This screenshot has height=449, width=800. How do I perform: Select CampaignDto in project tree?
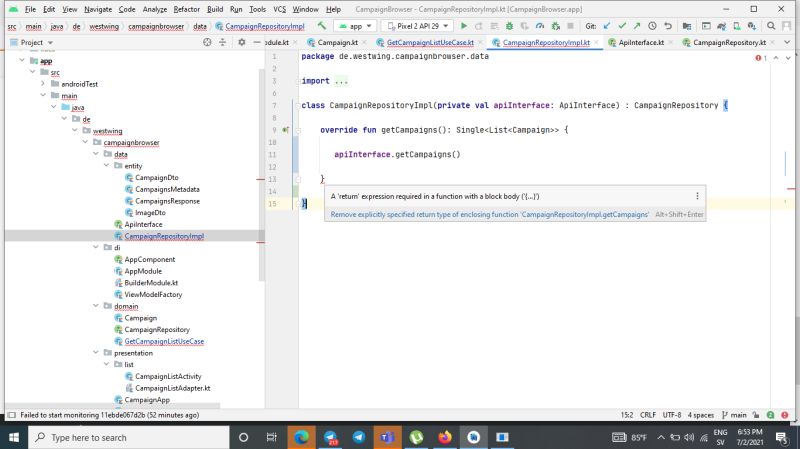tap(157, 177)
